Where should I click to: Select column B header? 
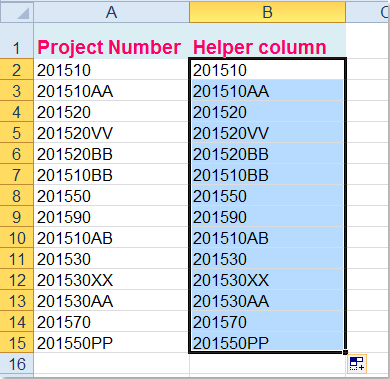268,12
